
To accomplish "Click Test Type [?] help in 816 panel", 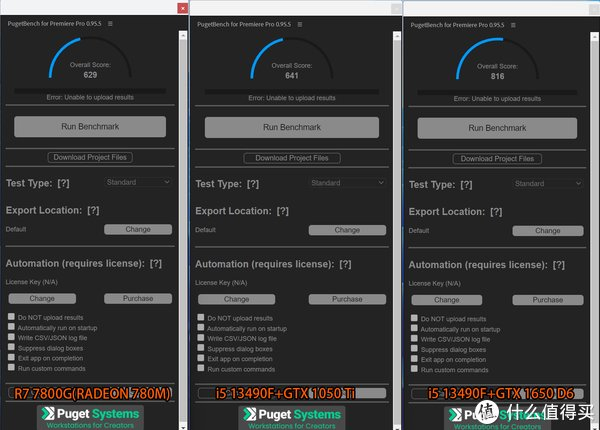I will point(466,185).
